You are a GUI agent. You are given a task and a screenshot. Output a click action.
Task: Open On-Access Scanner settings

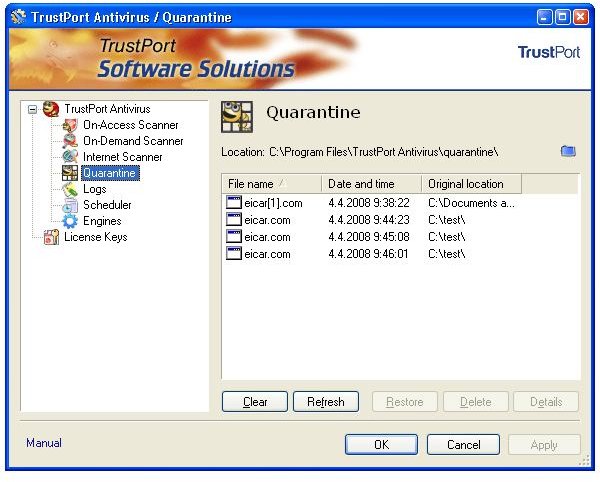(x=130, y=125)
